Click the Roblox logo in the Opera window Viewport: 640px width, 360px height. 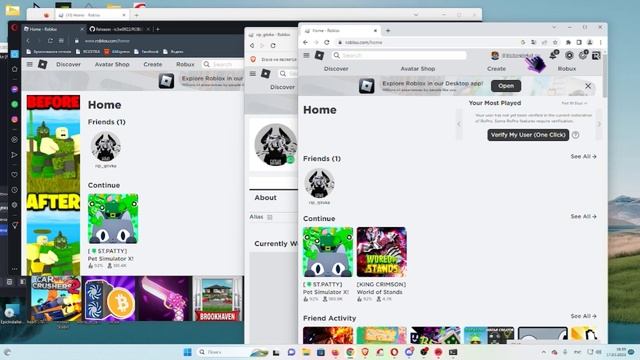click(x=42, y=64)
